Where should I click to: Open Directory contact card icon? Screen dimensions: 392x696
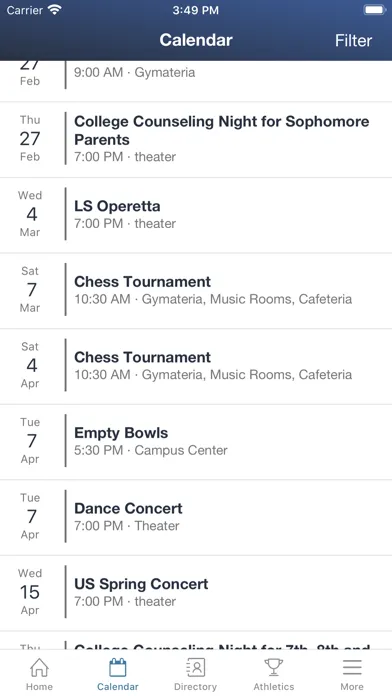(x=195, y=667)
